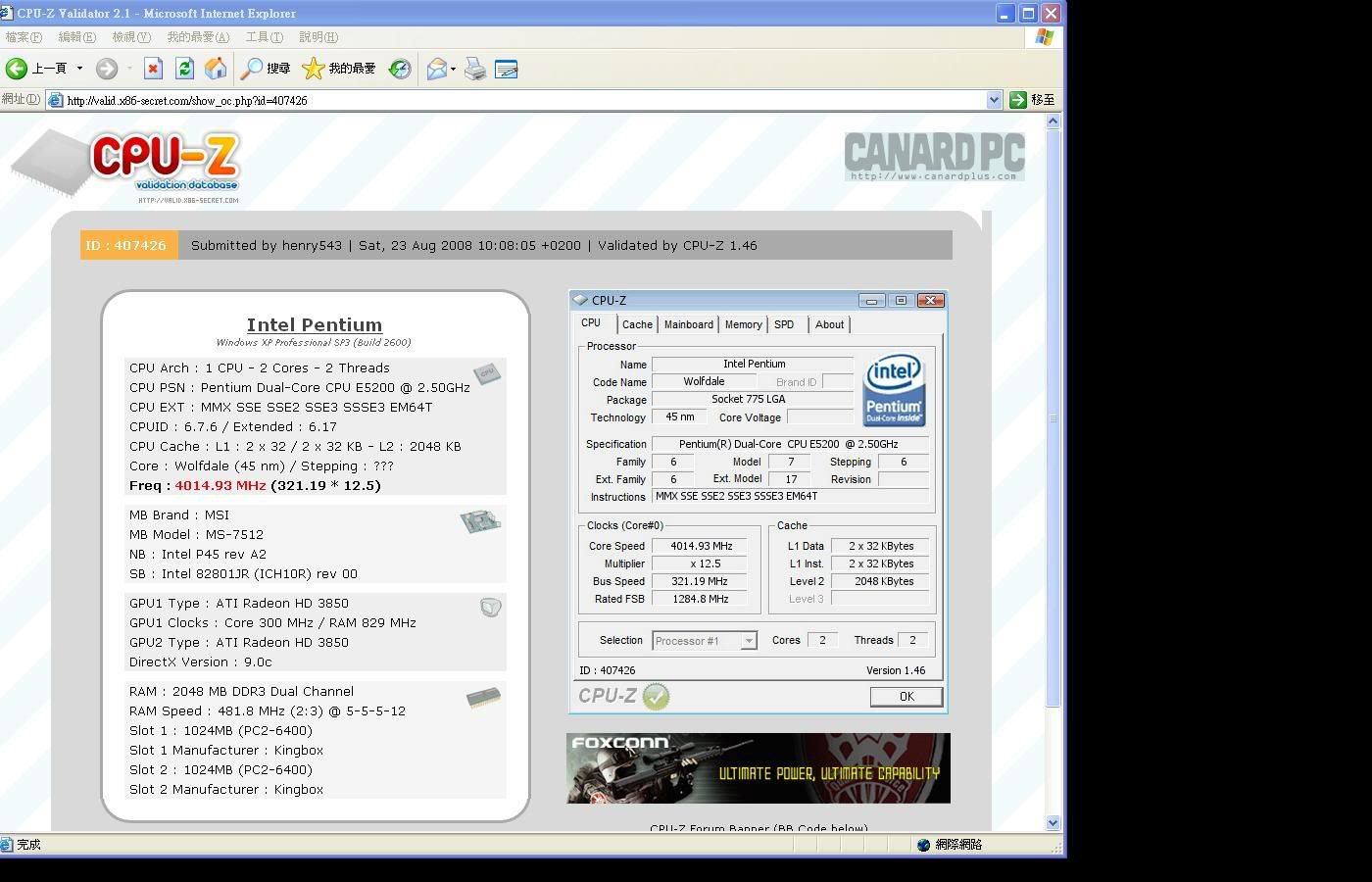The image size is (1372, 882).
Task: Open the Foxconn advertisement banner
Action: (x=759, y=768)
